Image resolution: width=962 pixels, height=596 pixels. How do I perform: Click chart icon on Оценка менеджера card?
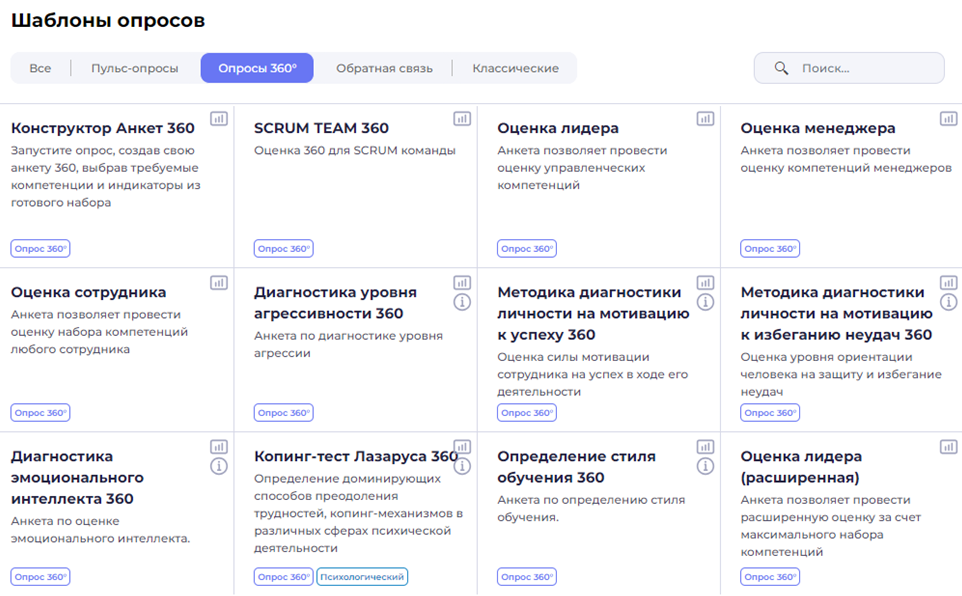point(948,119)
